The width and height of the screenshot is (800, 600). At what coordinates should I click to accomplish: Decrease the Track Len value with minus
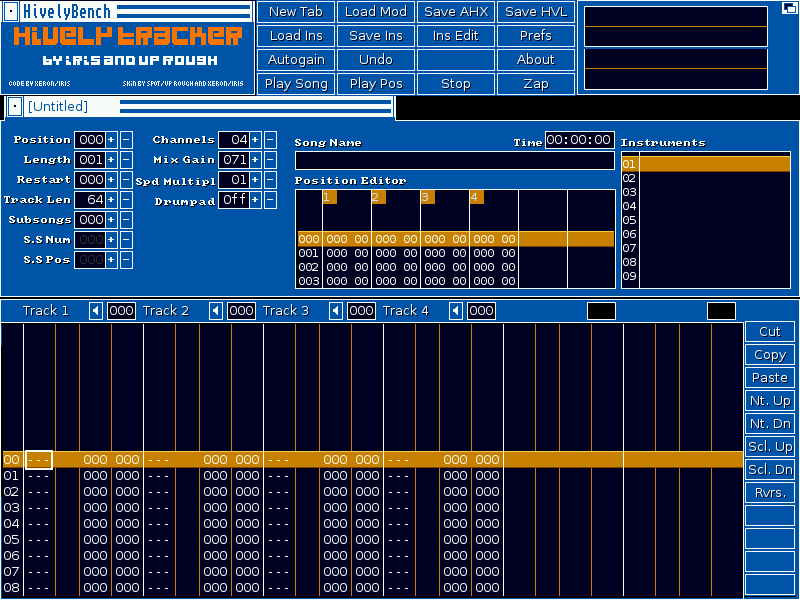tap(126, 200)
